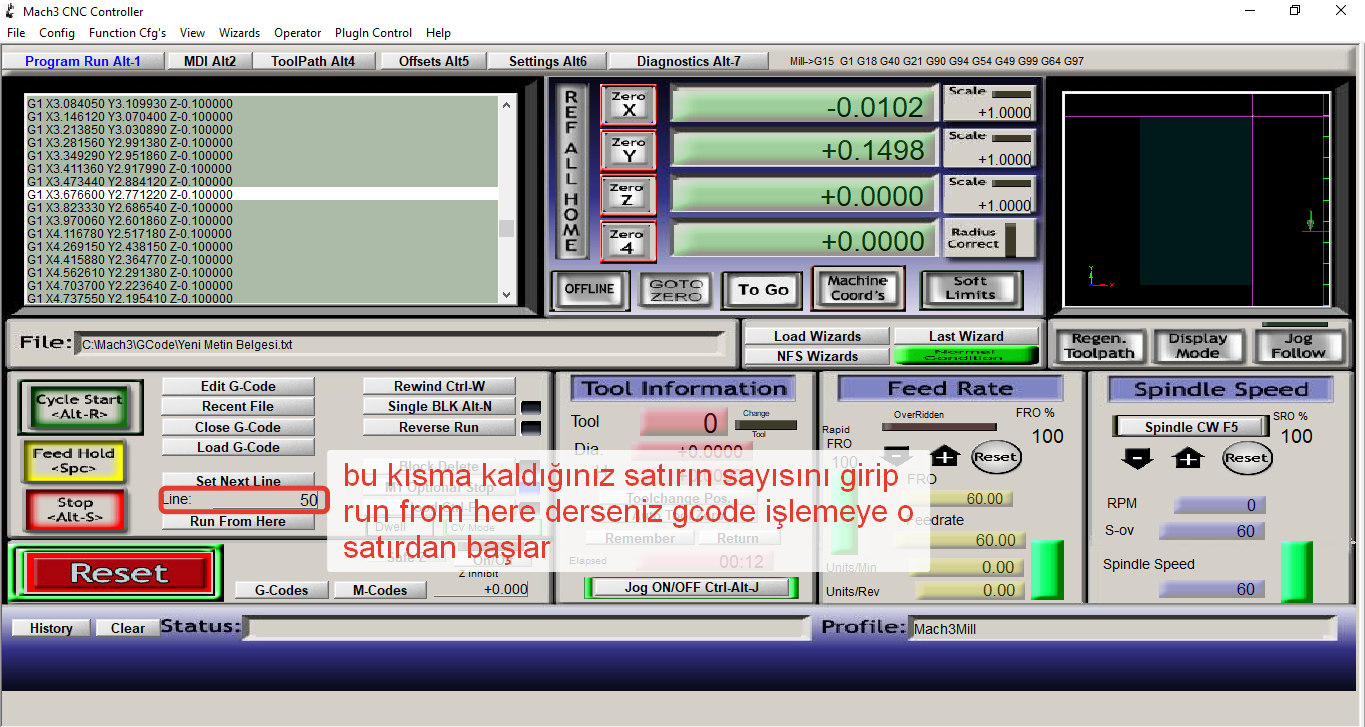Click the vertical REF ALL HOME button
The height and width of the screenshot is (727, 1365).
571,170
